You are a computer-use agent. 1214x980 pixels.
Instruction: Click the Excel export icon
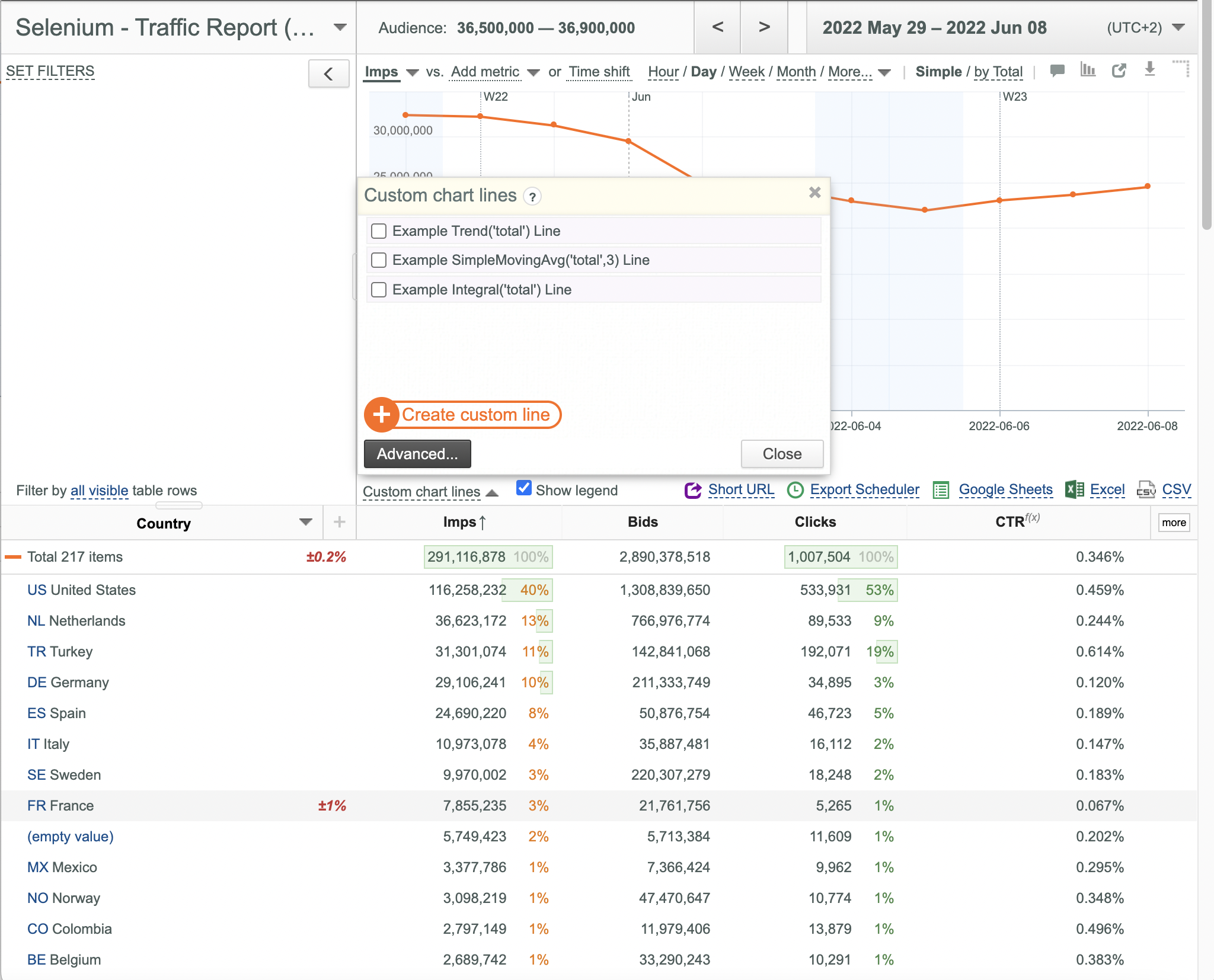[1074, 489]
